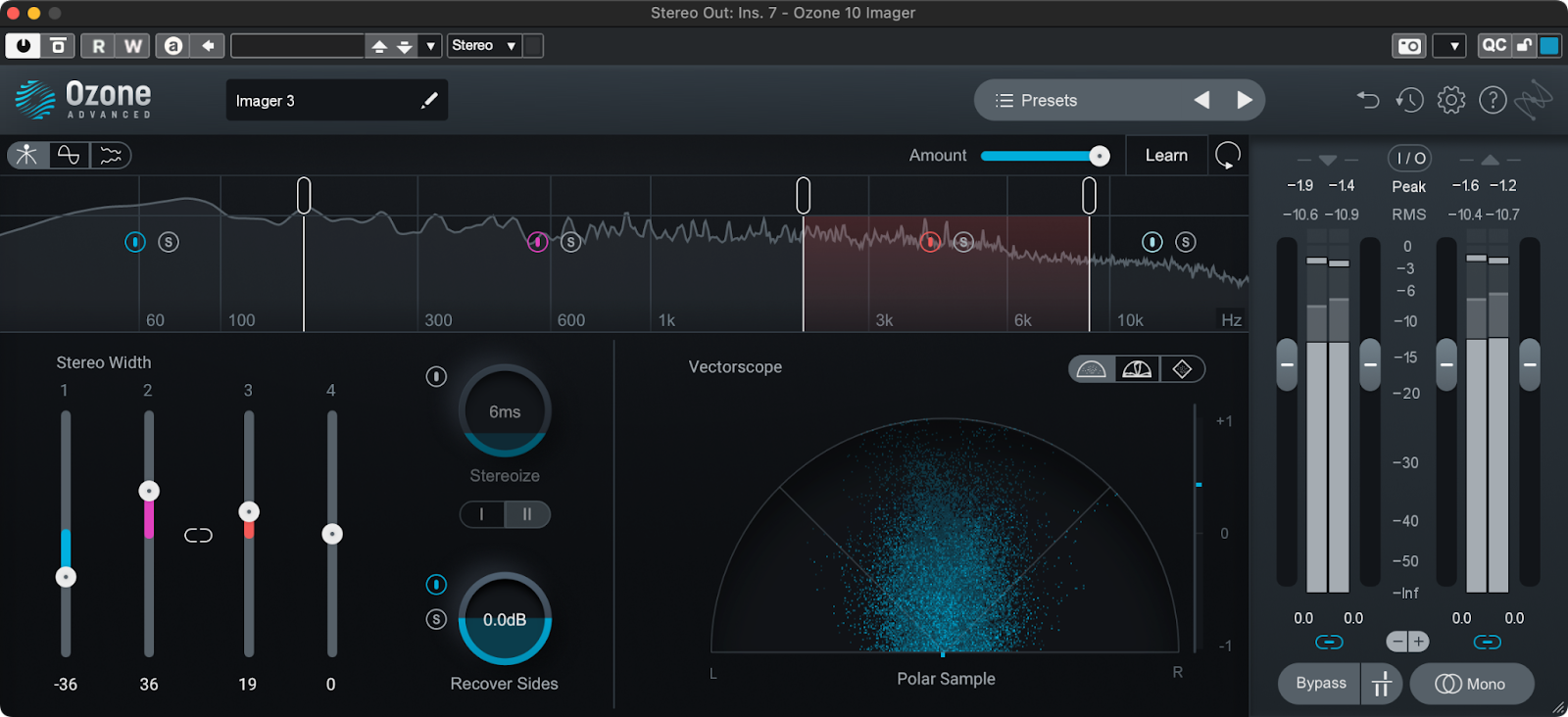Click the second crossover handle near 3k

[x=804, y=196]
